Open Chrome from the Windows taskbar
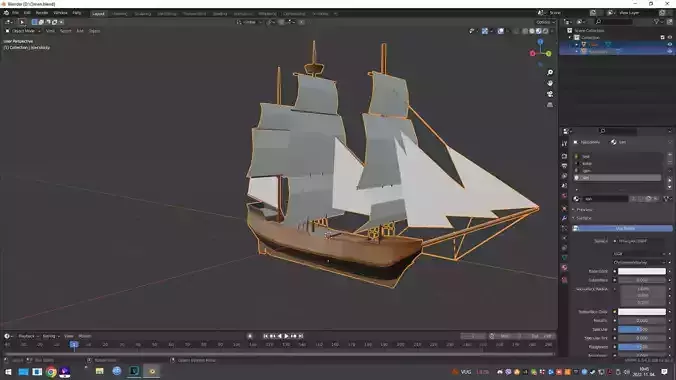Image resolution: width=676 pixels, height=380 pixels. [x=51, y=372]
